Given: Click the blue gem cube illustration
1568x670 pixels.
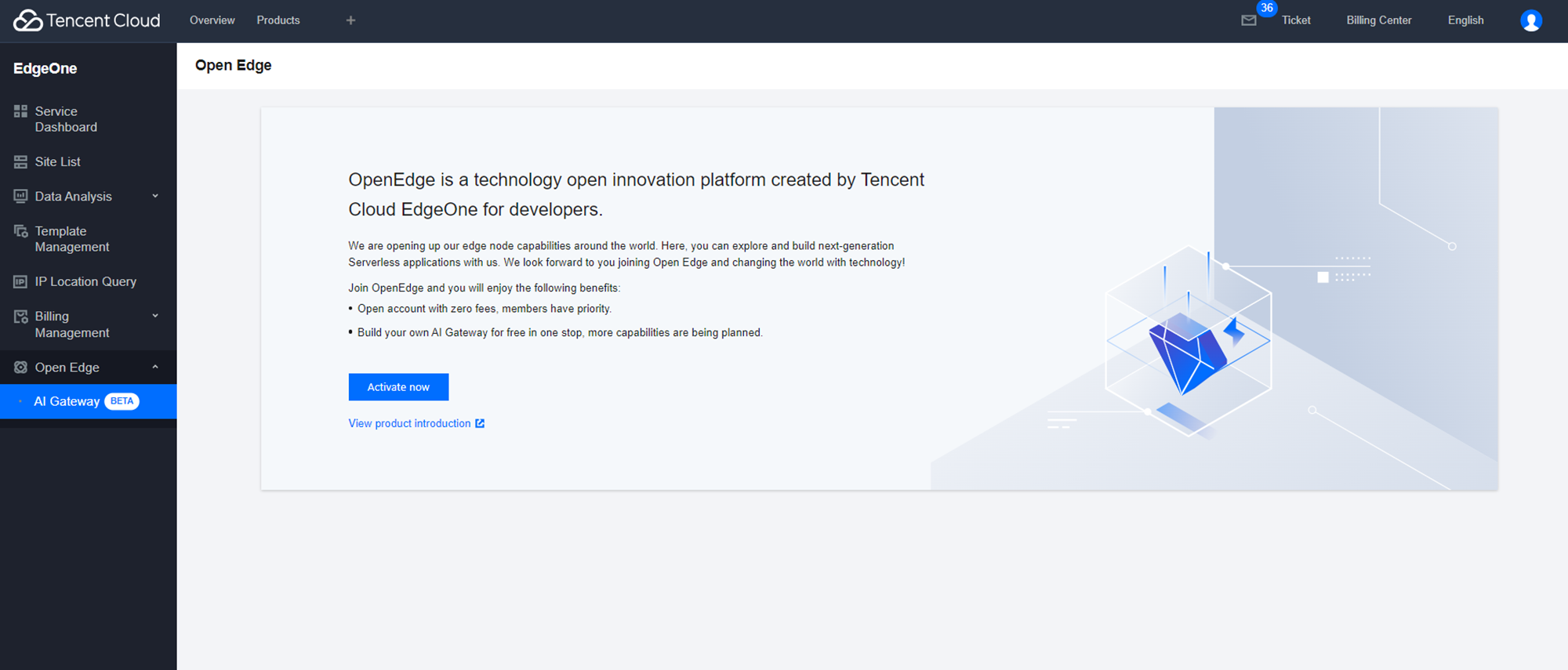Looking at the screenshot, I should tap(1188, 341).
